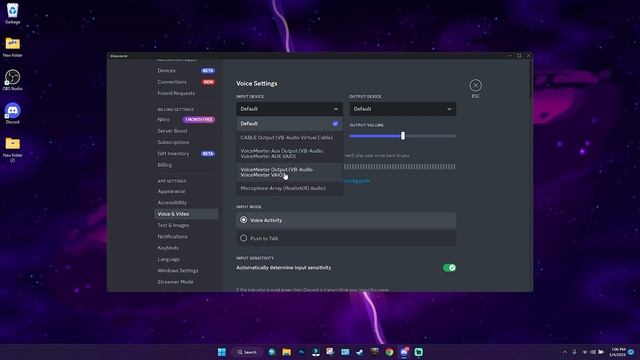The height and width of the screenshot is (360, 640).
Task: Choose CABLE Output (VB-Audio Virtual Cable)
Action: pos(289,138)
